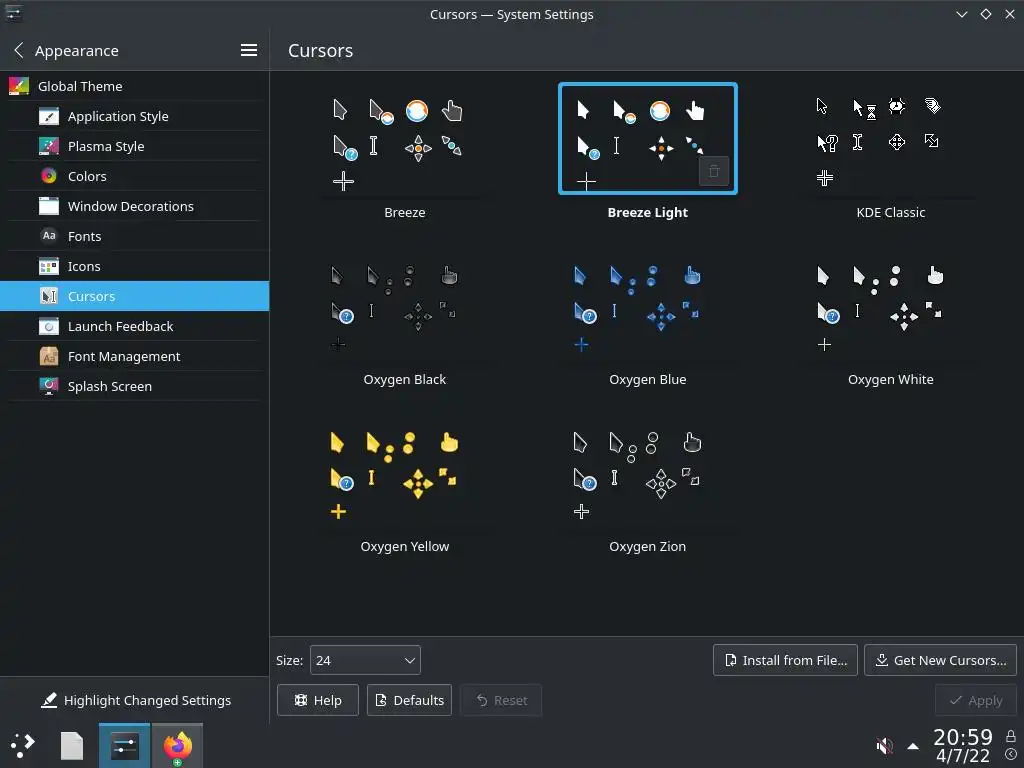Open the Fonts settings page
The height and width of the screenshot is (768, 1024).
point(135,236)
